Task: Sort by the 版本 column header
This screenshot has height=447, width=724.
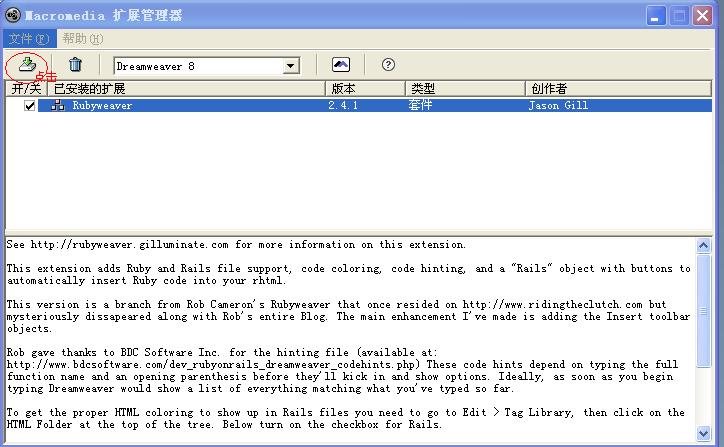Action: click(365, 89)
